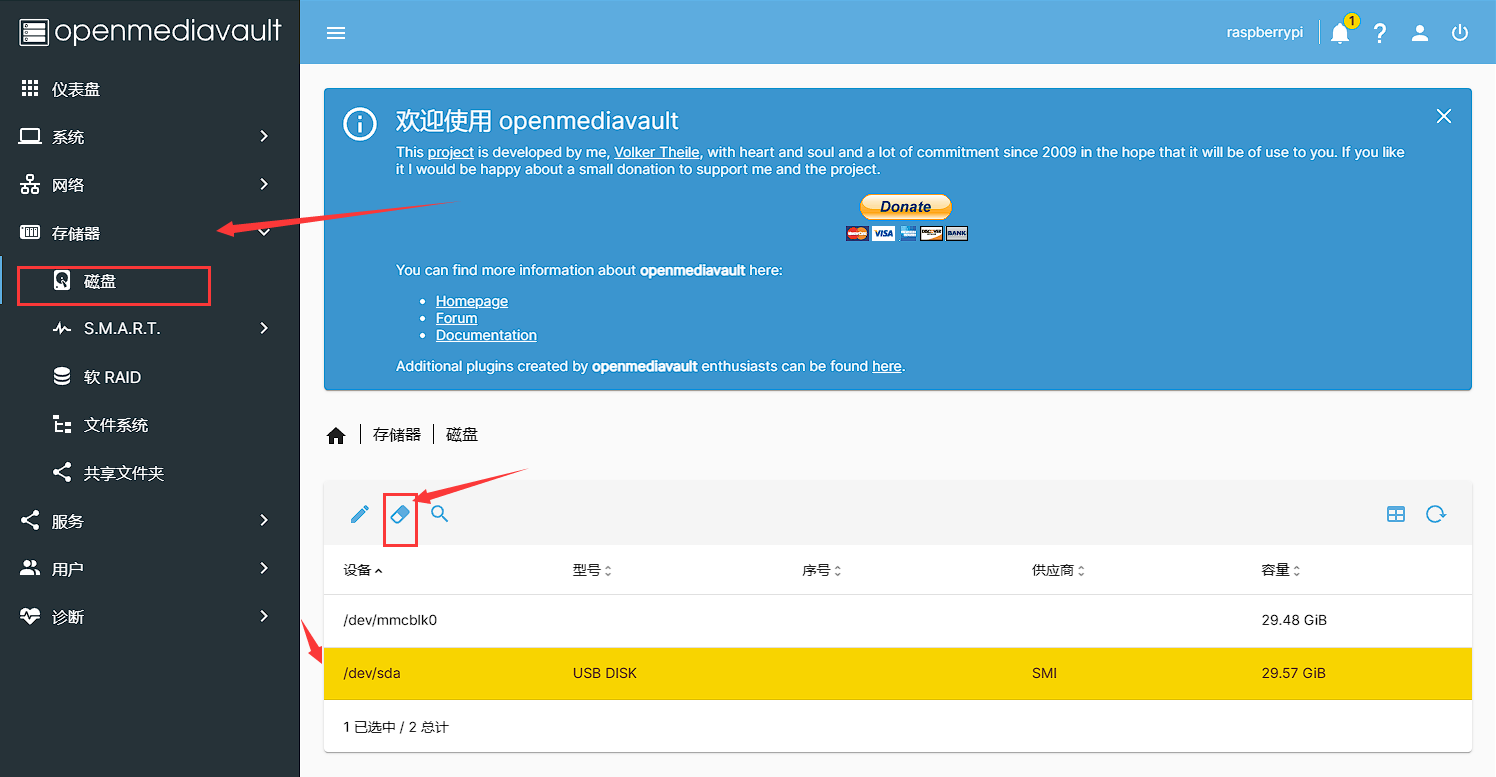Image resolution: width=1496 pixels, height=777 pixels.
Task: Click the 诊断 heartbeat icon
Action: click(x=30, y=617)
